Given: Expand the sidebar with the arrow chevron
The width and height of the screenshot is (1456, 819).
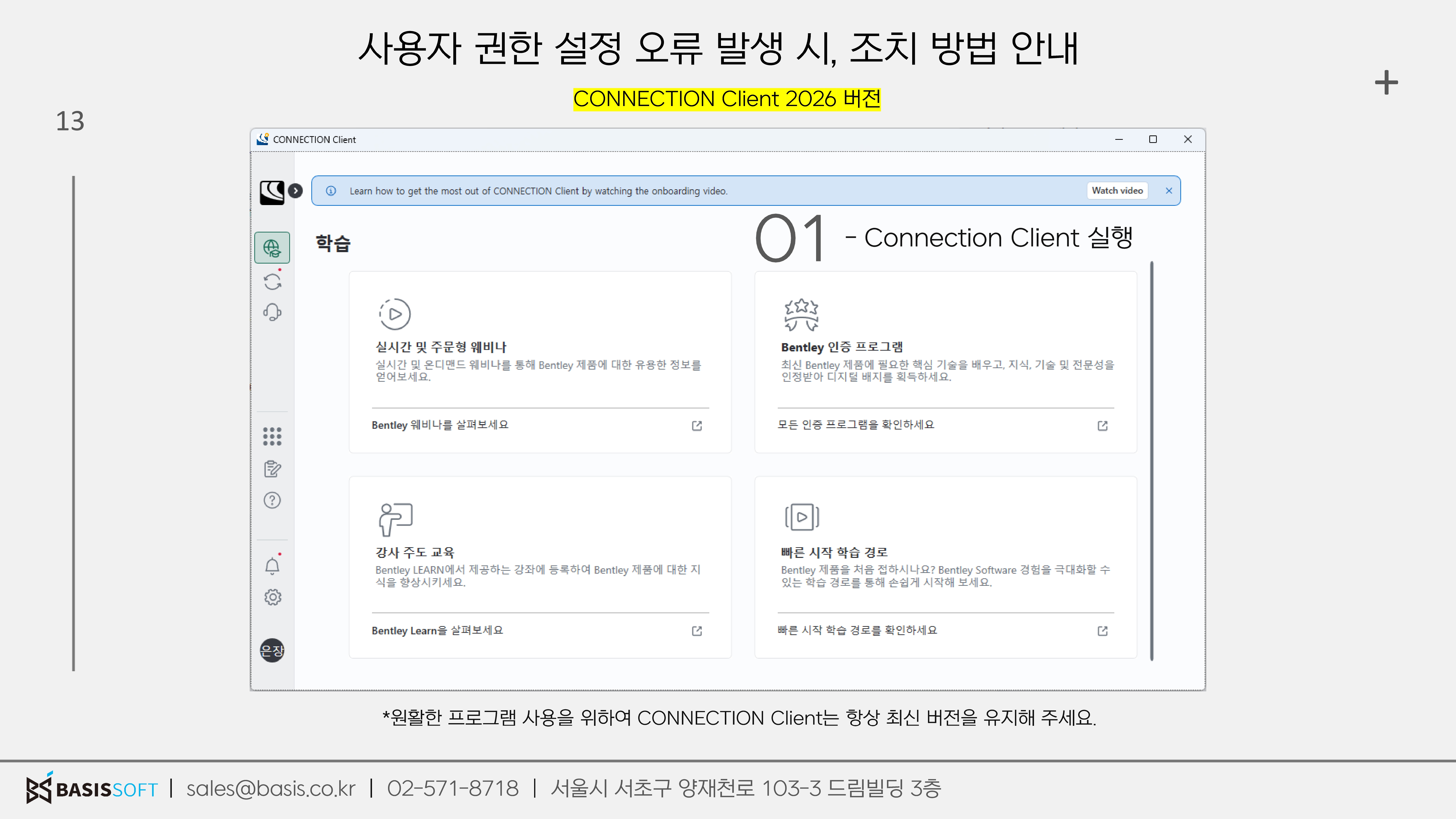Looking at the screenshot, I should pos(295,191).
